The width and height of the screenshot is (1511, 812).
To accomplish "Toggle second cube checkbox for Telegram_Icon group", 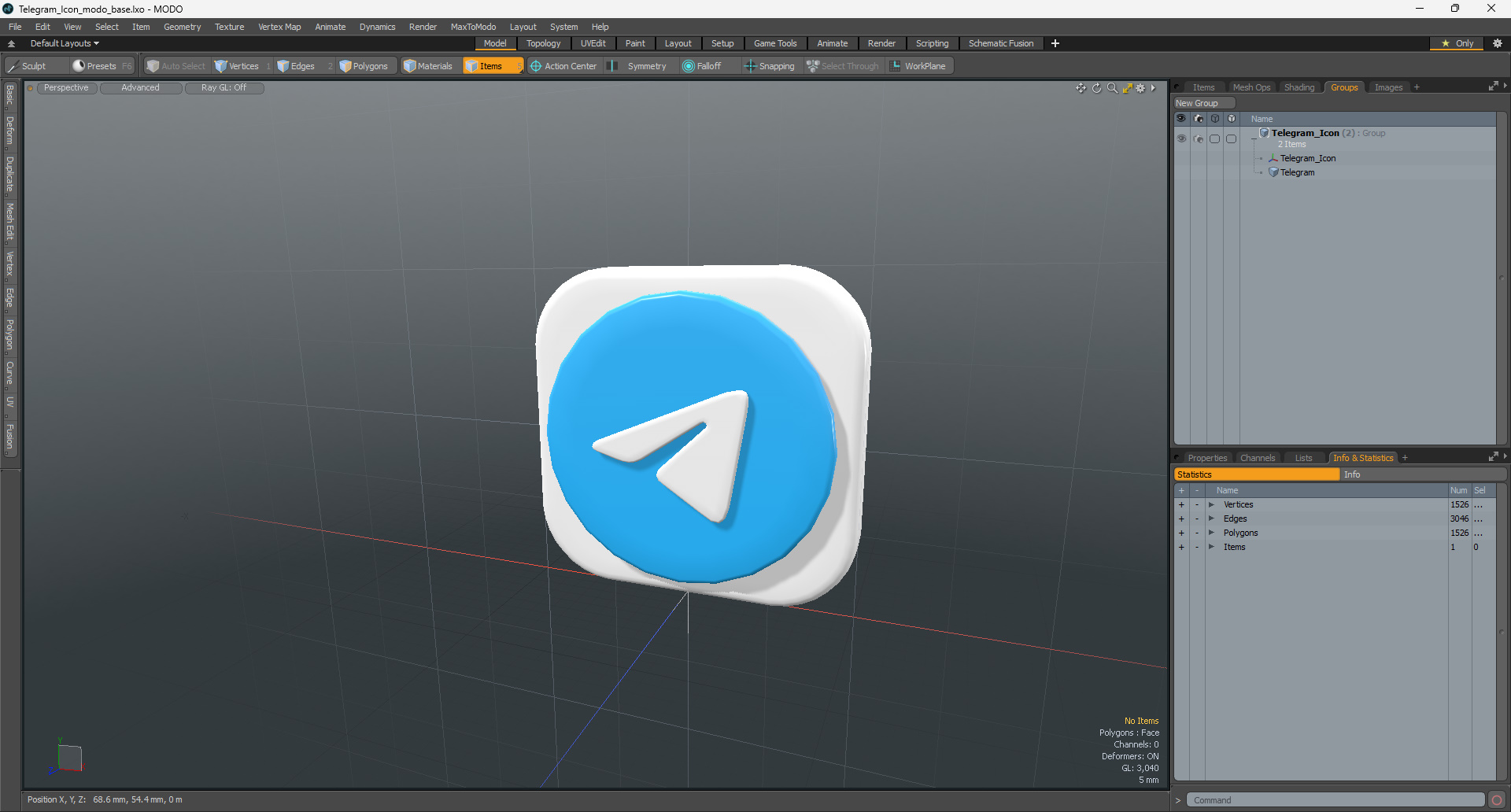I will [x=1232, y=138].
